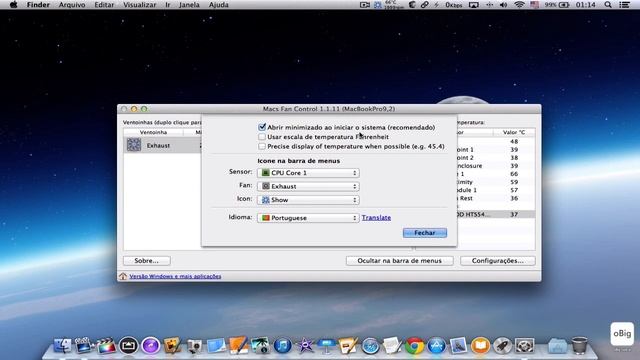This screenshot has height=360, width=640.
Task: Click the Sobre... button
Action: (x=147, y=260)
